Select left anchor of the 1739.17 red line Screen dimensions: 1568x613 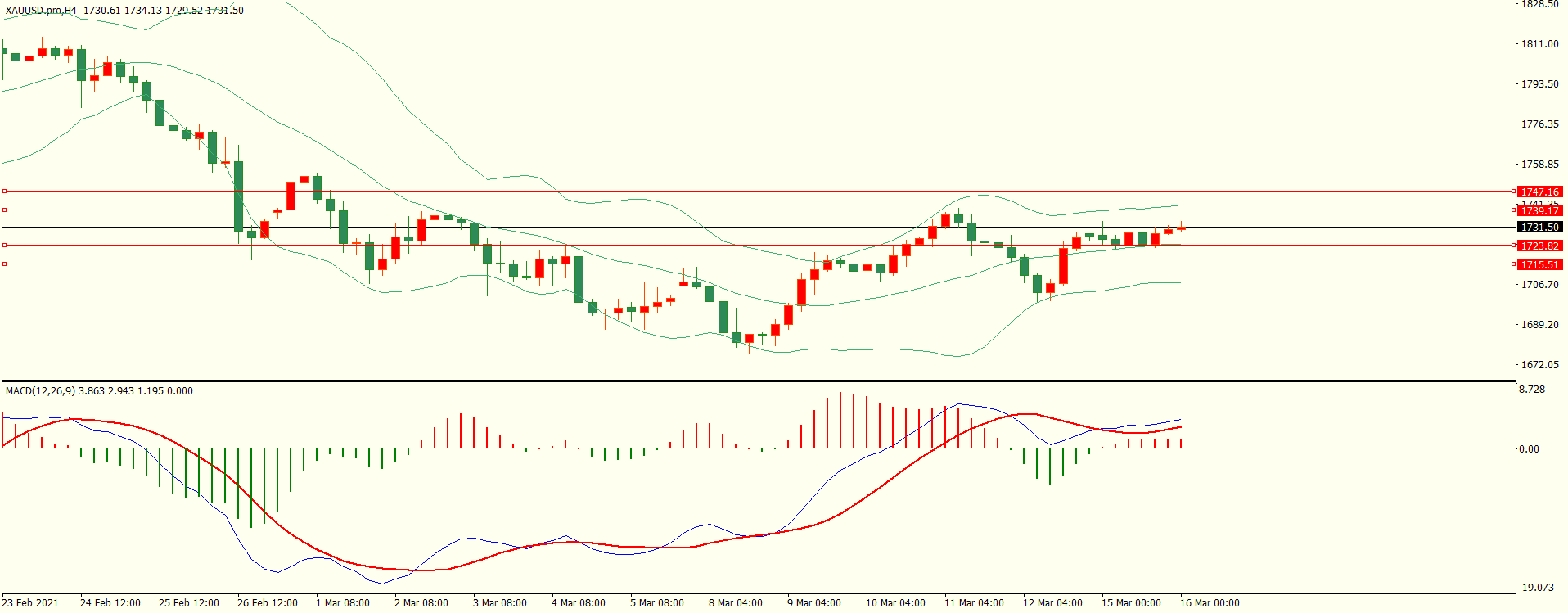4,210
